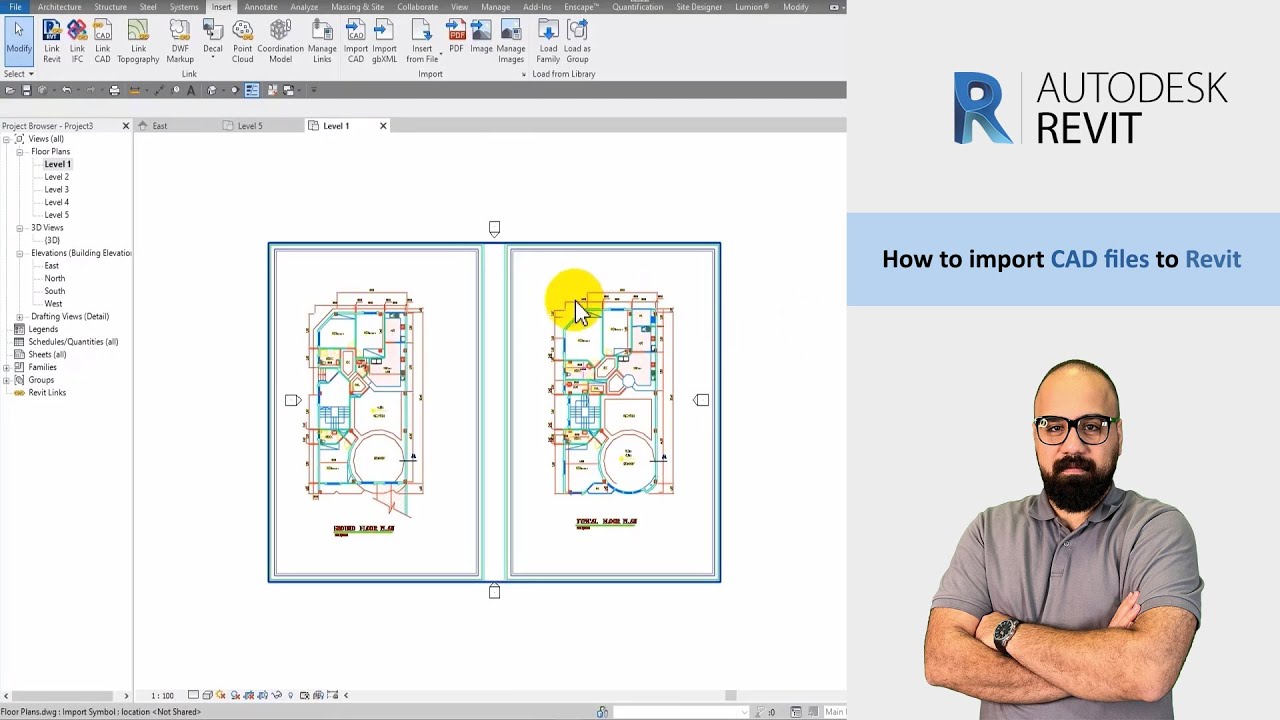
Task: Switch to the Massing & Site ribbon tab
Action: (357, 7)
